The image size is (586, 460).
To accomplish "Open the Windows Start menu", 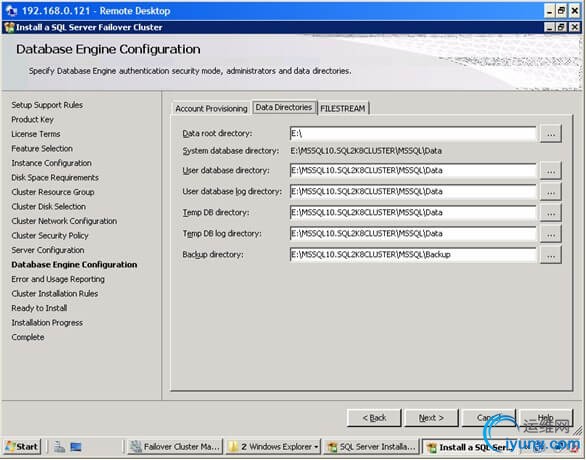I will pos(22,447).
